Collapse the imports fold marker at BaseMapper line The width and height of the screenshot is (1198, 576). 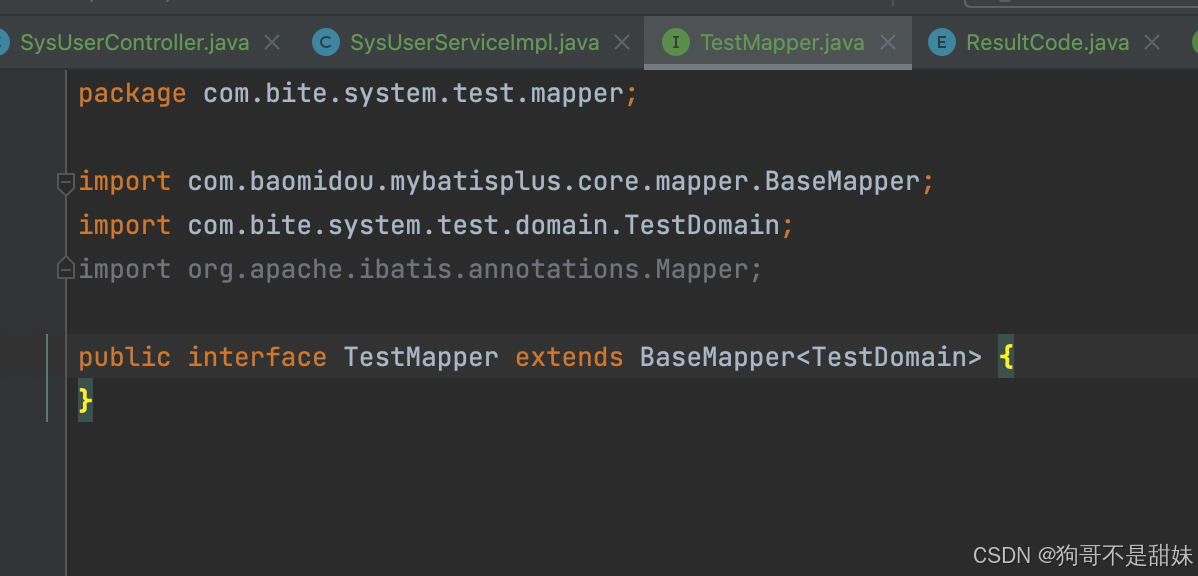pyautogui.click(x=66, y=183)
